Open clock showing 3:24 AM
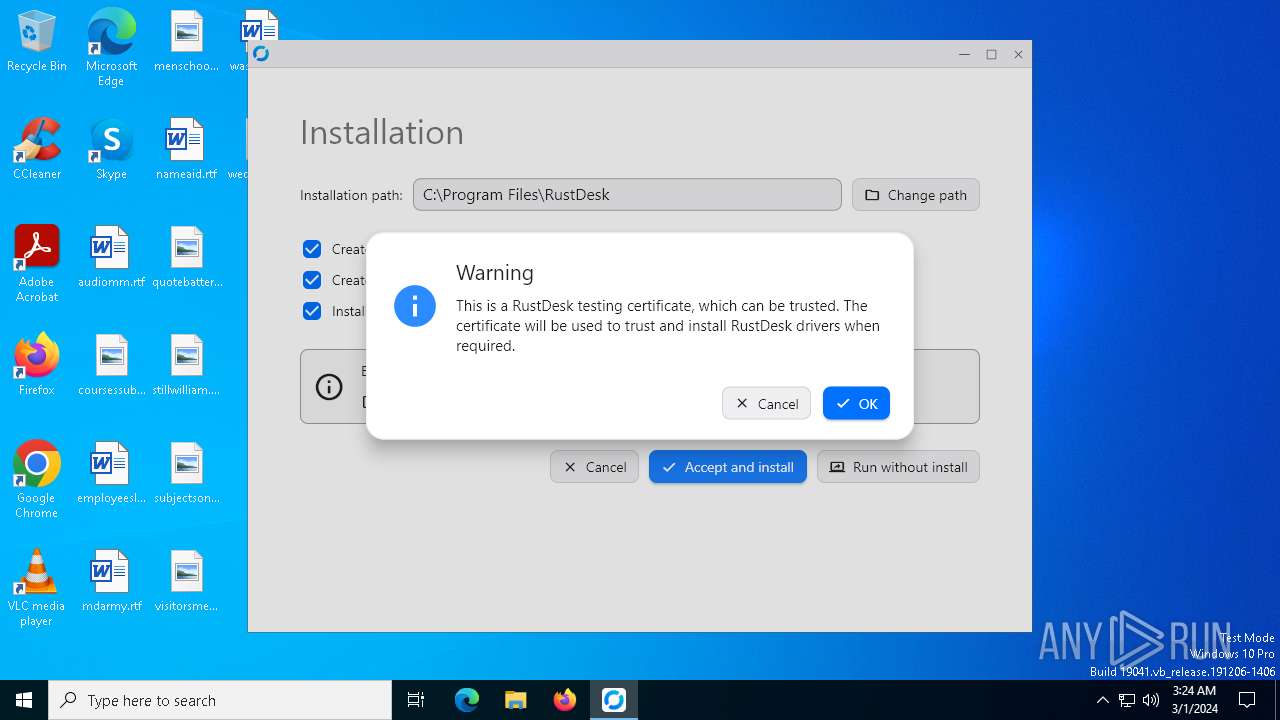1280x720 pixels. [1195, 700]
